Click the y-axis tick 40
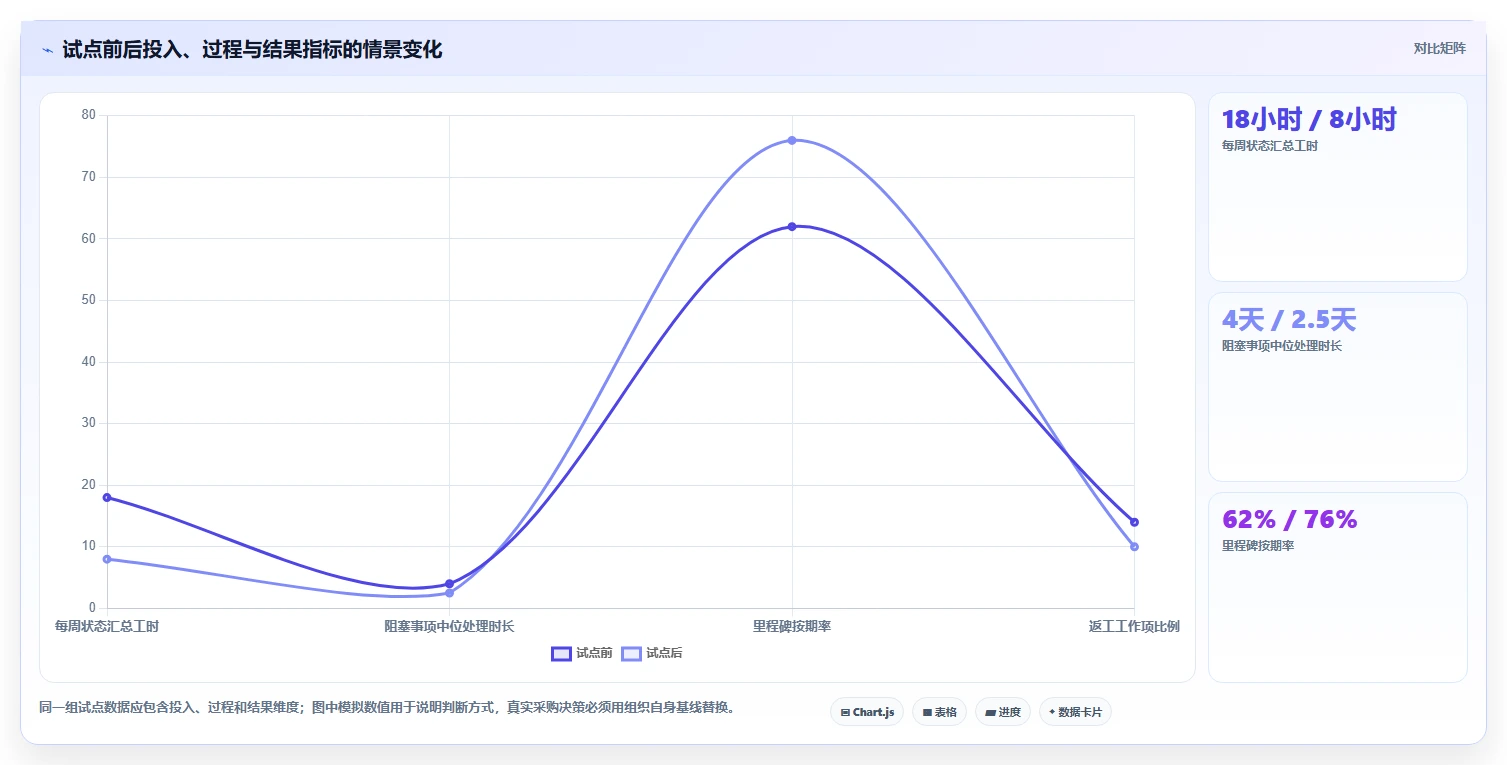 pyautogui.click(x=89, y=362)
